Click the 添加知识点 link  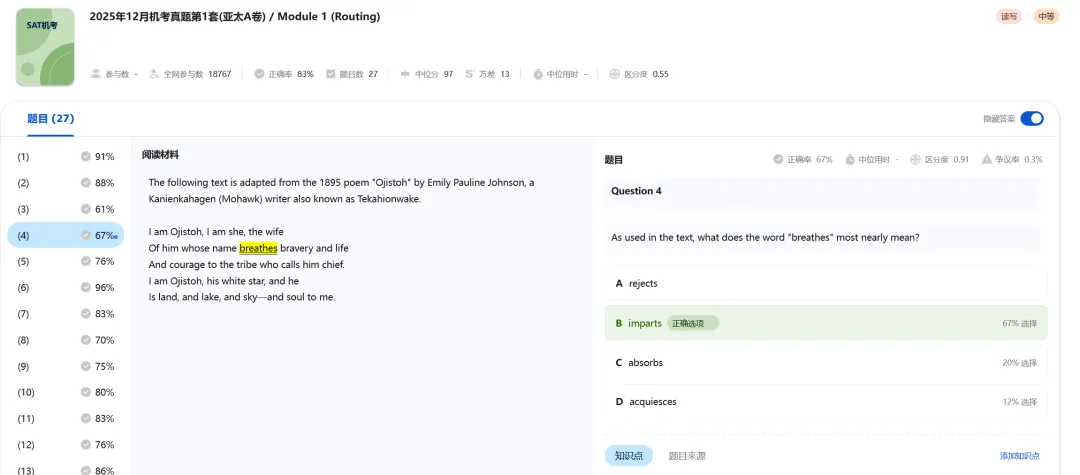(x=1019, y=455)
